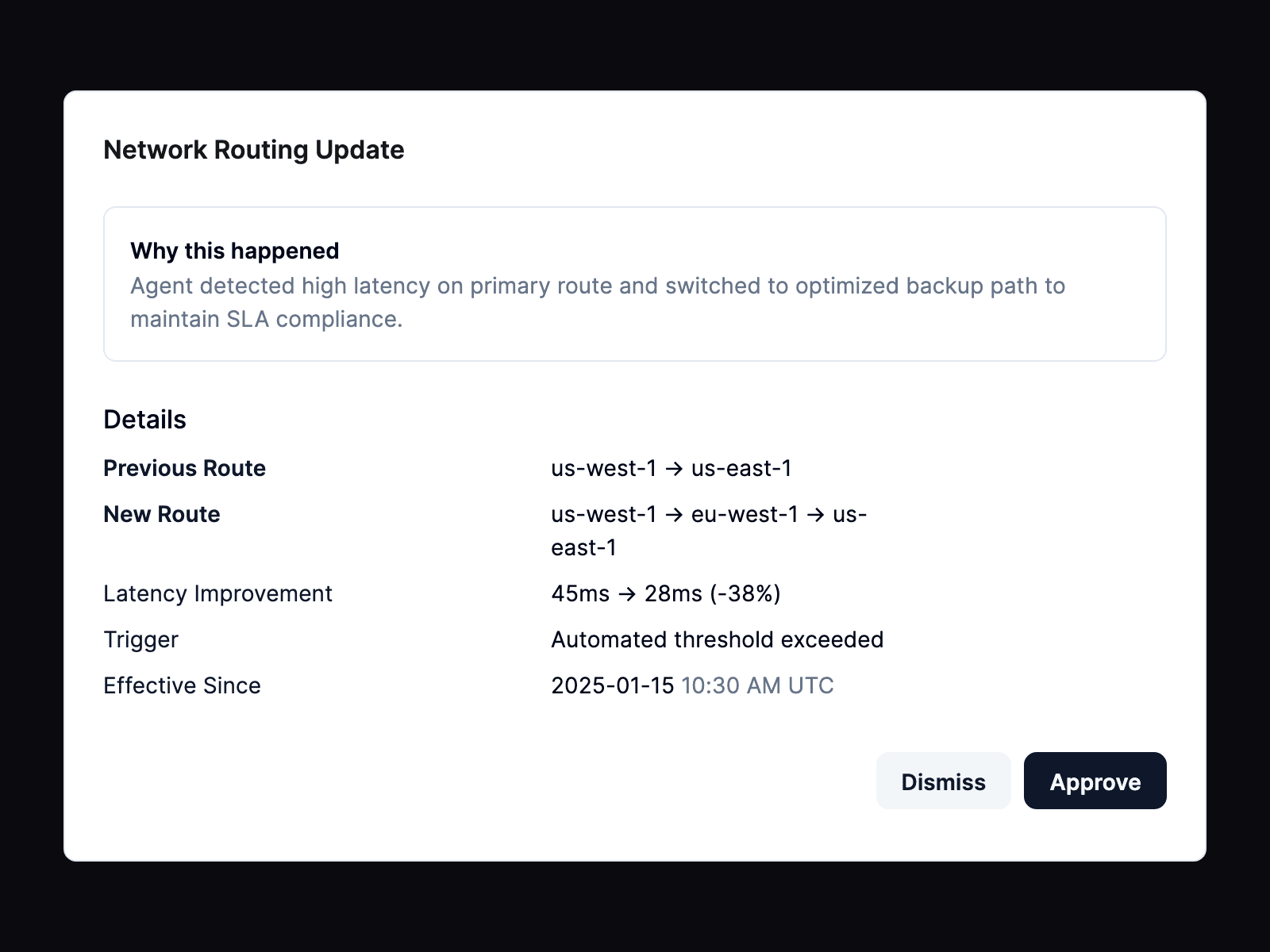Click the Latency Improvement row
Screen dimensions: 1270x952
217,593
